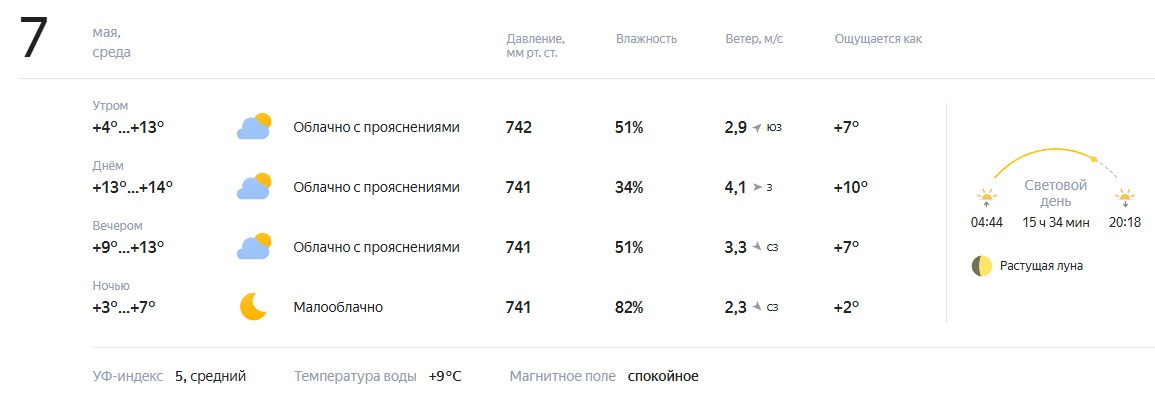The image size is (1155, 396).
Task: Click the evening northwest wind arrow
Action: point(756,247)
